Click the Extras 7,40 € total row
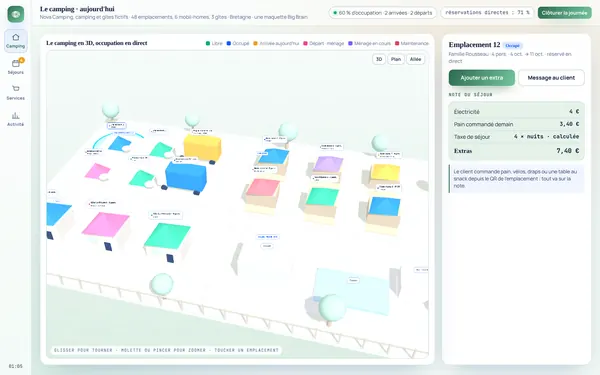The width and height of the screenshot is (600, 375). point(516,151)
